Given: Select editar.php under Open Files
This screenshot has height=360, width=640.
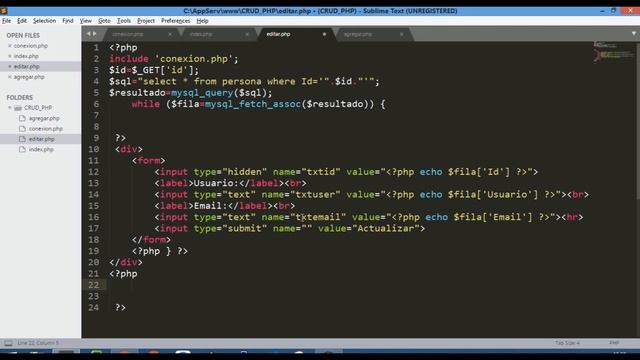Looking at the screenshot, I should [27, 67].
